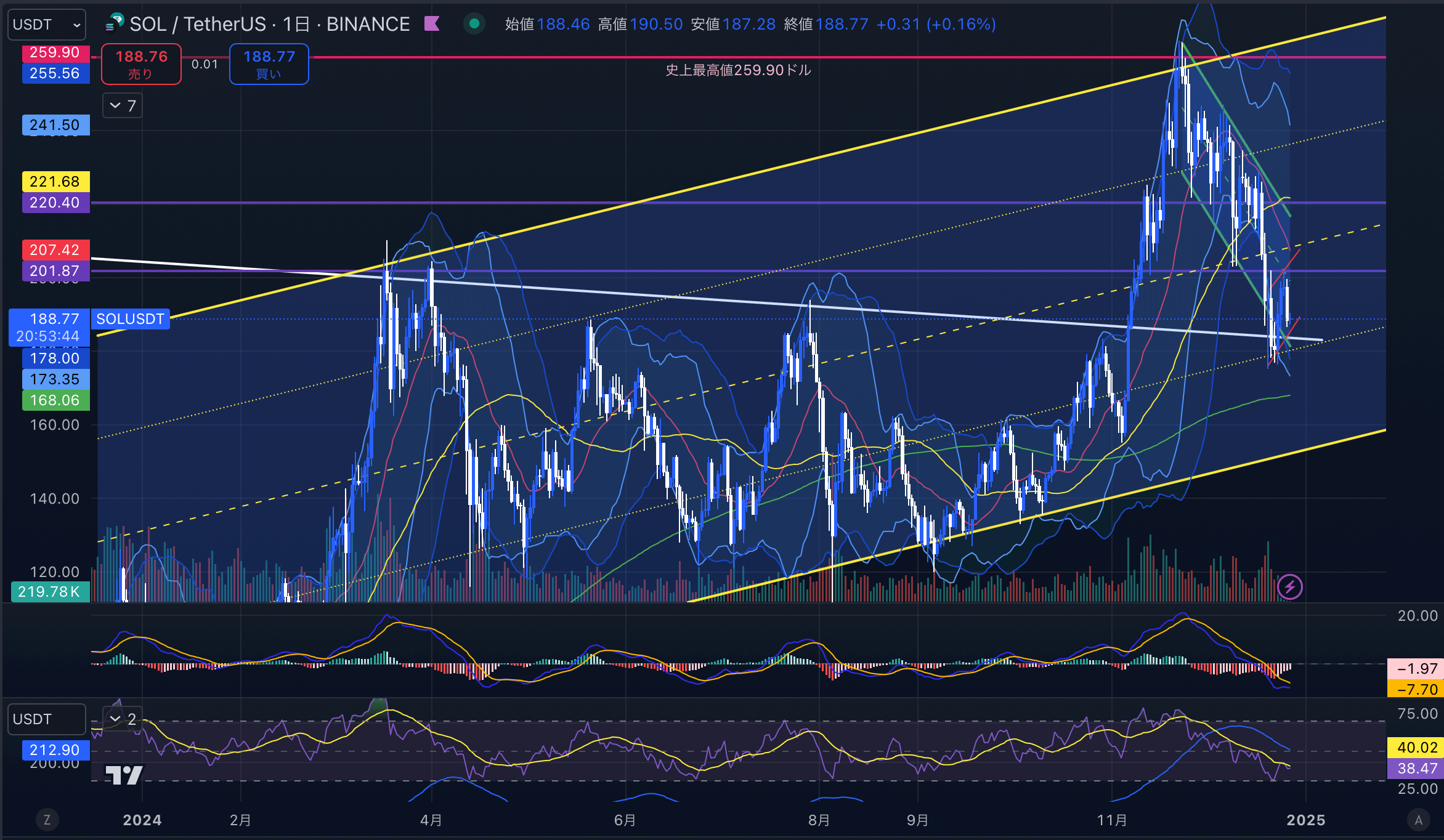Click the 219.78 K volume label
Screen dimensions: 1444x840
51,592
